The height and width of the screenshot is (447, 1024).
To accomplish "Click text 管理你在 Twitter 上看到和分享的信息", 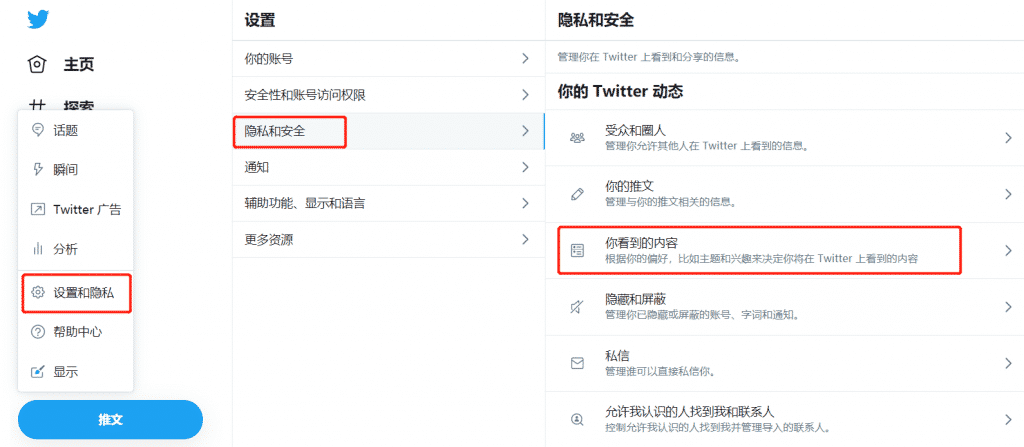I will point(649,57).
